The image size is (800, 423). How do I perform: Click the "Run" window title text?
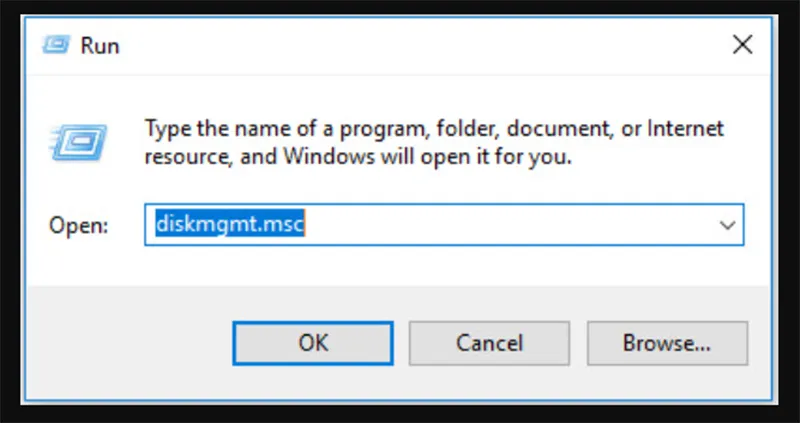tap(100, 46)
